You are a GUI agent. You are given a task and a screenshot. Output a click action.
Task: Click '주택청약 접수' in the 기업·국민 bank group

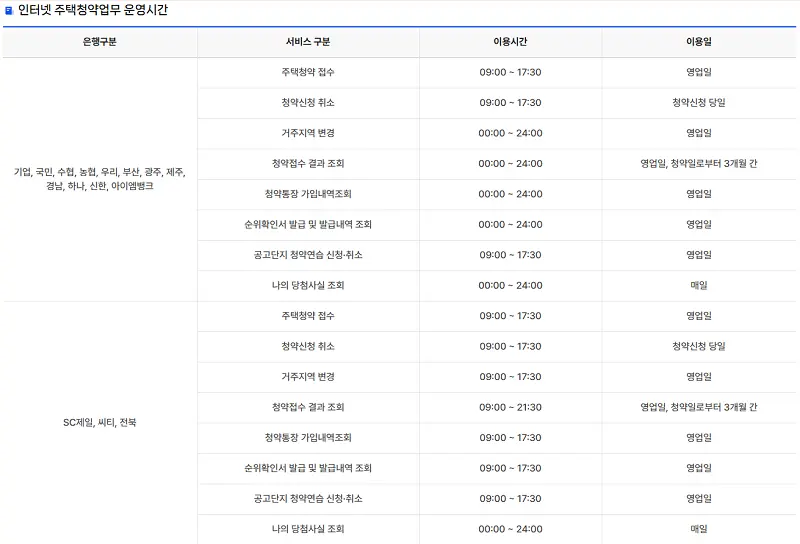308,72
